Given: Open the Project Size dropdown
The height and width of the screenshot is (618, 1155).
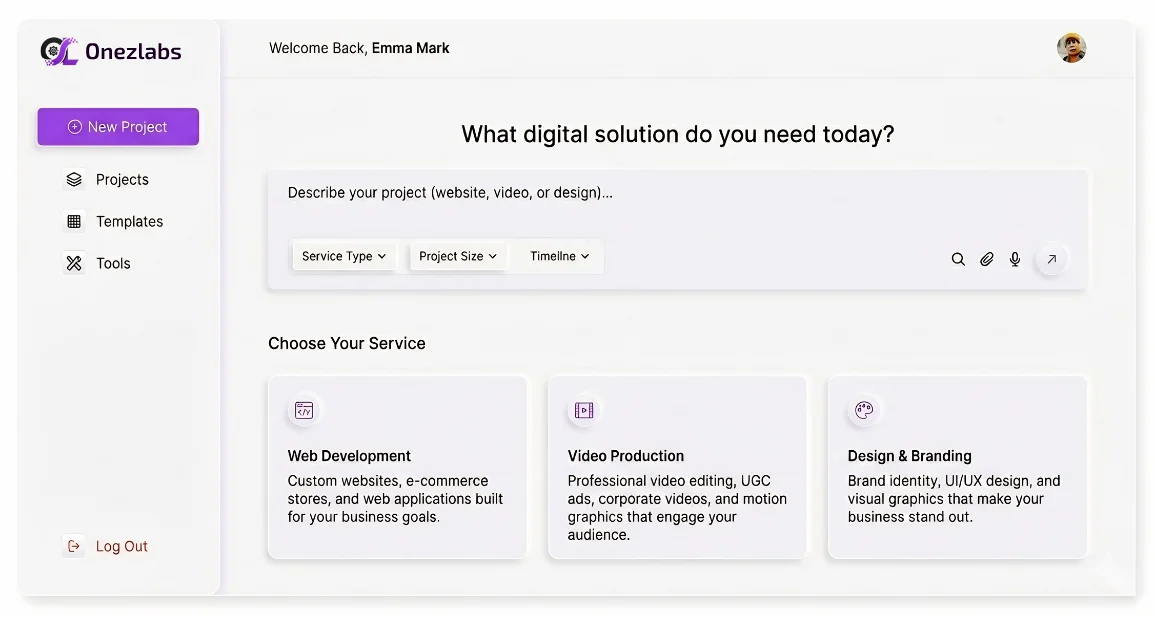Looking at the screenshot, I should pyautogui.click(x=457, y=256).
